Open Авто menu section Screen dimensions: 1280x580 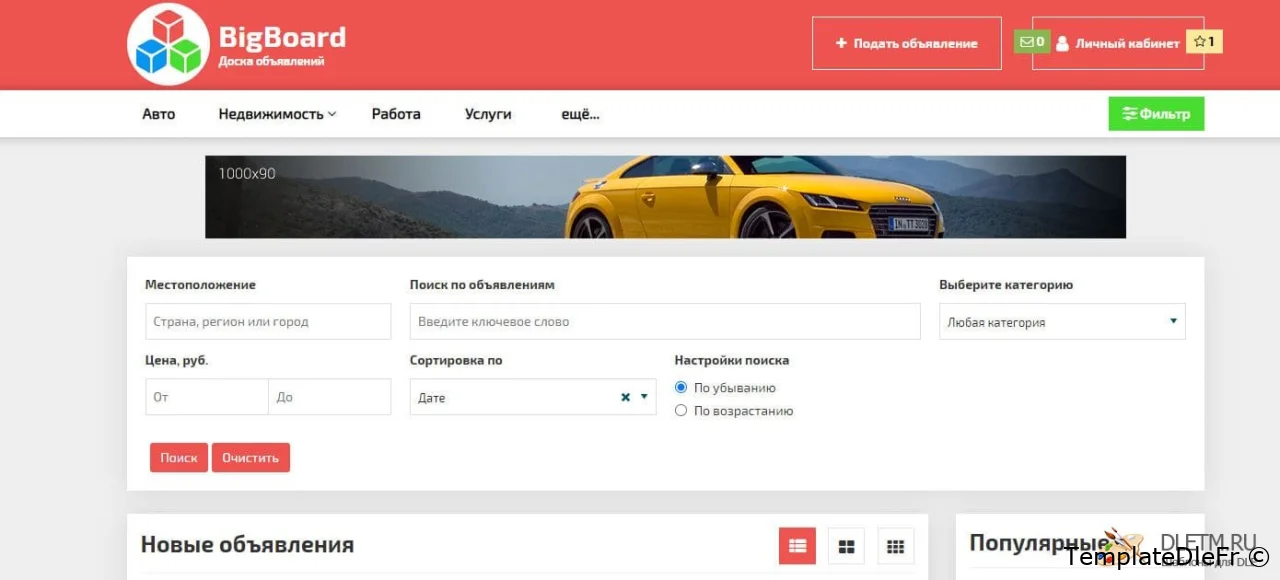tap(158, 114)
